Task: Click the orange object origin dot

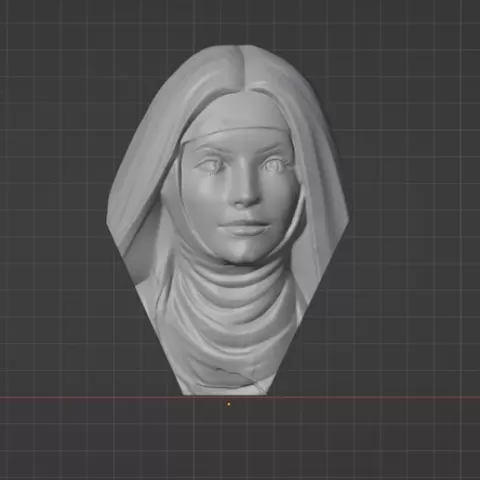Action: (x=229, y=404)
